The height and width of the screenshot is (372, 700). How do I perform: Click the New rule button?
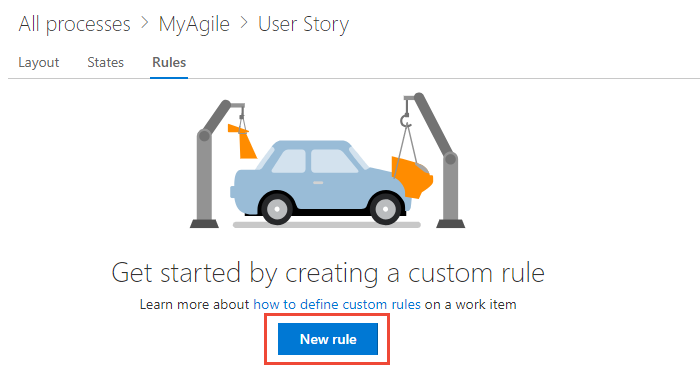pyautogui.click(x=328, y=339)
